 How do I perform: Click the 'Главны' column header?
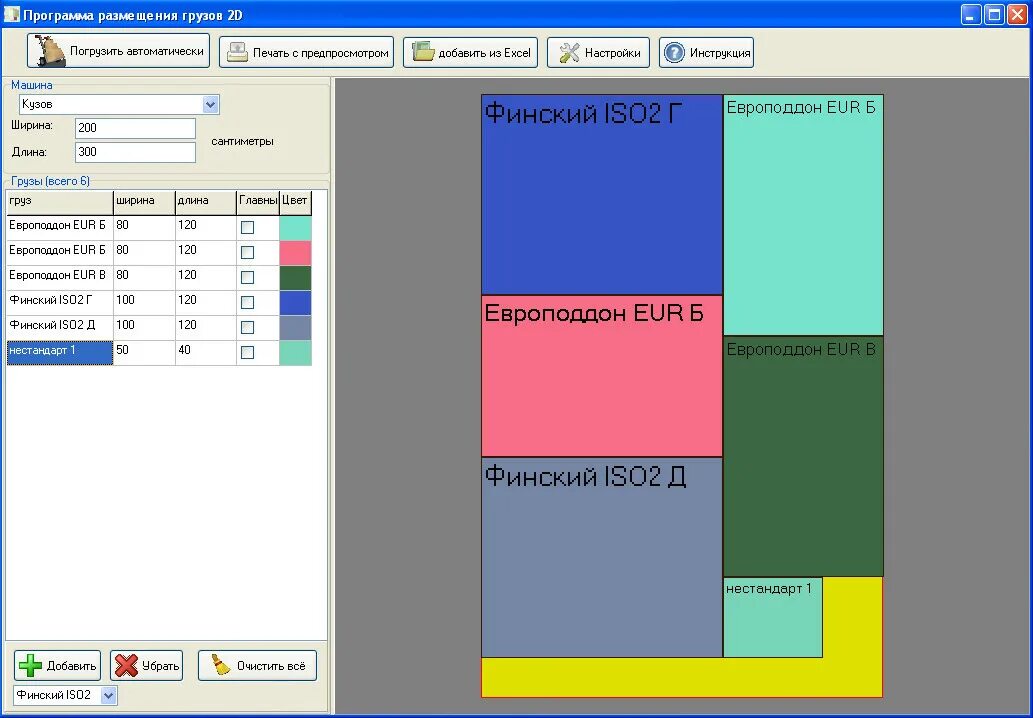(x=258, y=202)
